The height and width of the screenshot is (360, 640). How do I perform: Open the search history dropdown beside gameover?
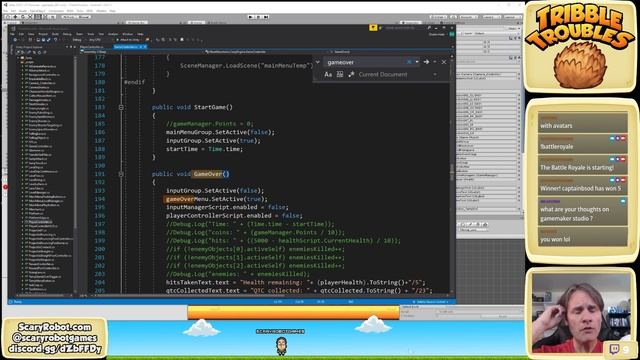click(x=417, y=62)
